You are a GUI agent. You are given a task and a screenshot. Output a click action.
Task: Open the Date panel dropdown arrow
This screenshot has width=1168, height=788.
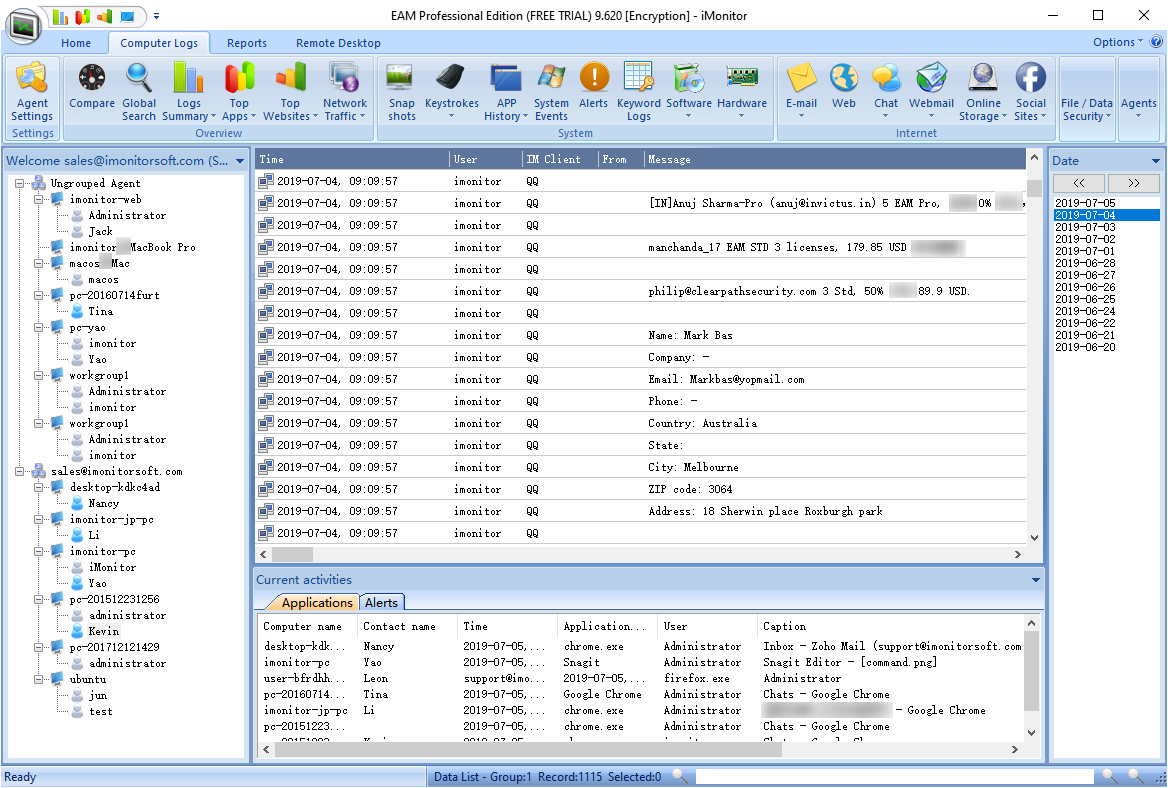pyautogui.click(x=1155, y=161)
